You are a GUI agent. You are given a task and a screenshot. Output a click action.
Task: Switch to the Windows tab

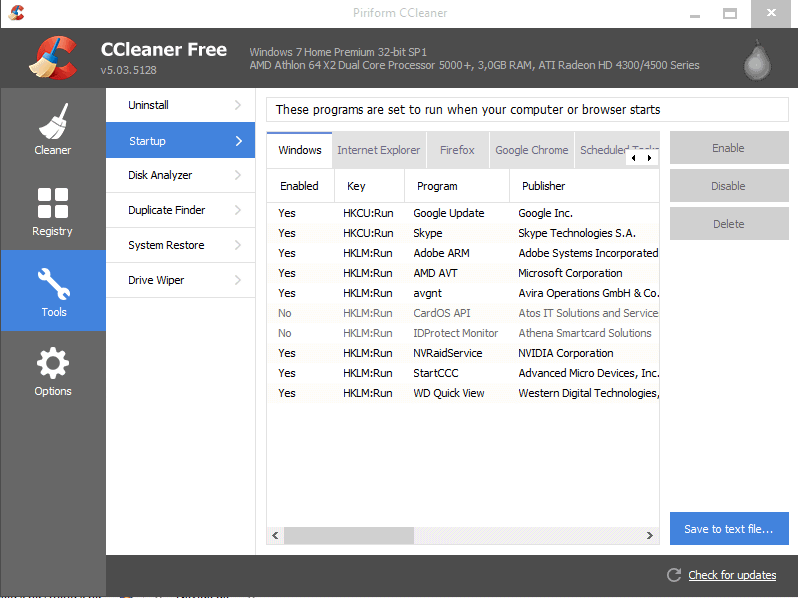click(299, 150)
